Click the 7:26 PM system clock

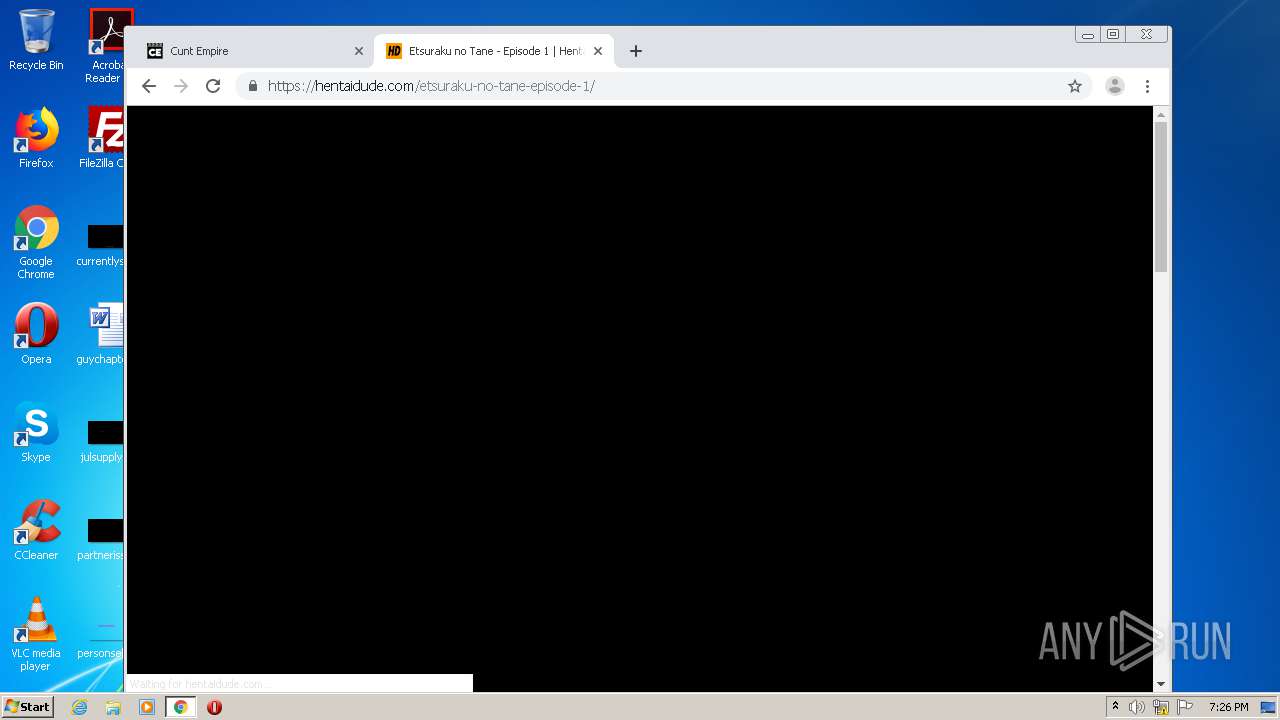coord(1228,707)
